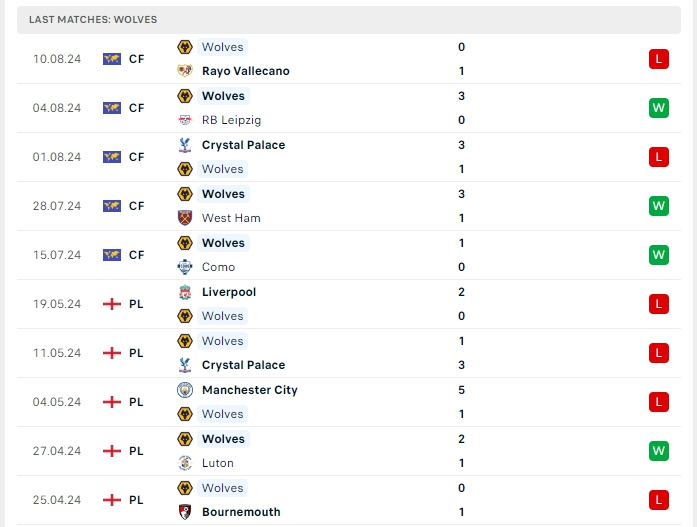This screenshot has width=697, height=527.
Task: Select the 28.07.24 West Ham match row date
Action: (57, 206)
